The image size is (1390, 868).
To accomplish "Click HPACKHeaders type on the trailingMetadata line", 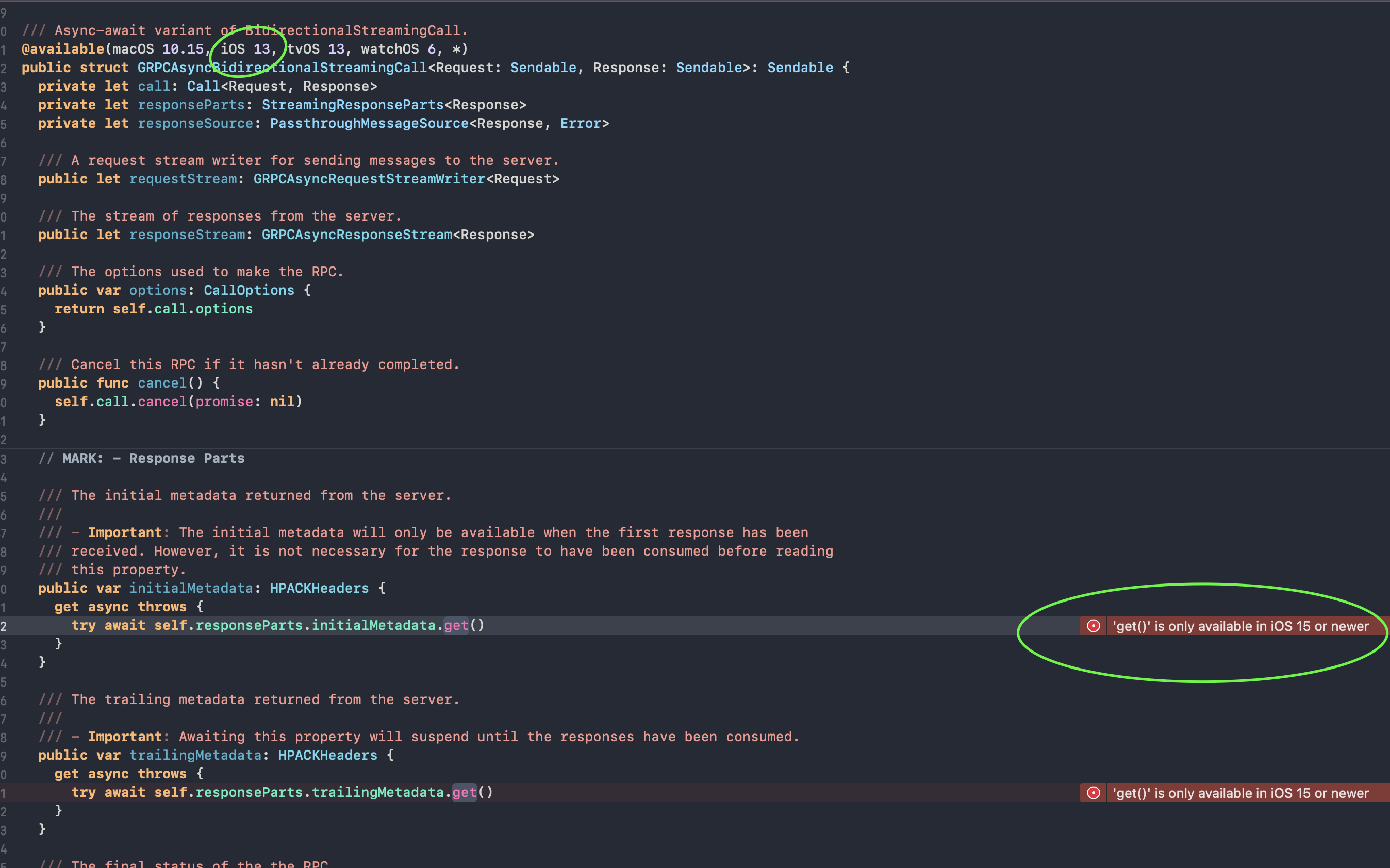I will click(x=328, y=756).
